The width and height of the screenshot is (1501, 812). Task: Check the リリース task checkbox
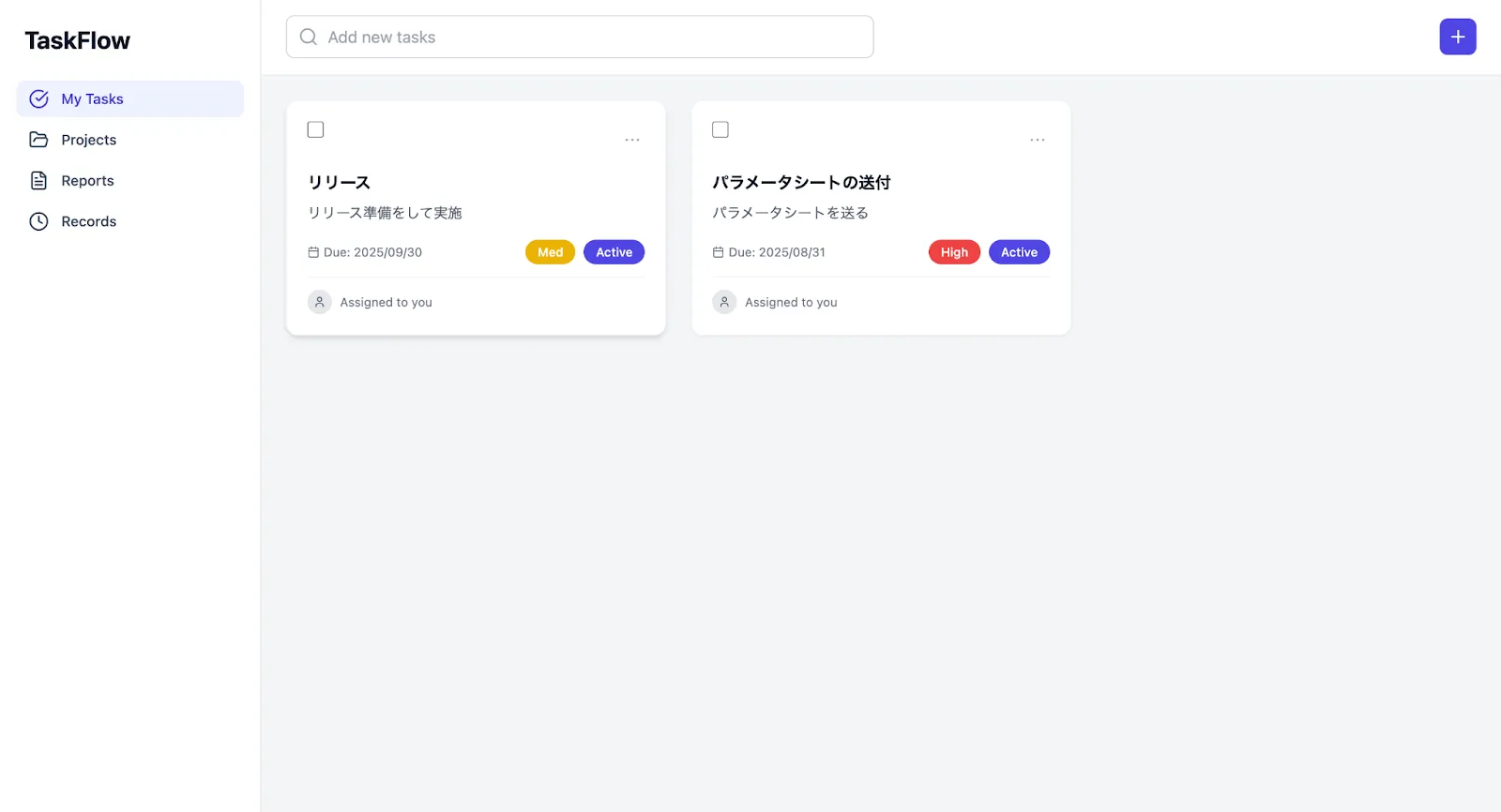tap(315, 129)
